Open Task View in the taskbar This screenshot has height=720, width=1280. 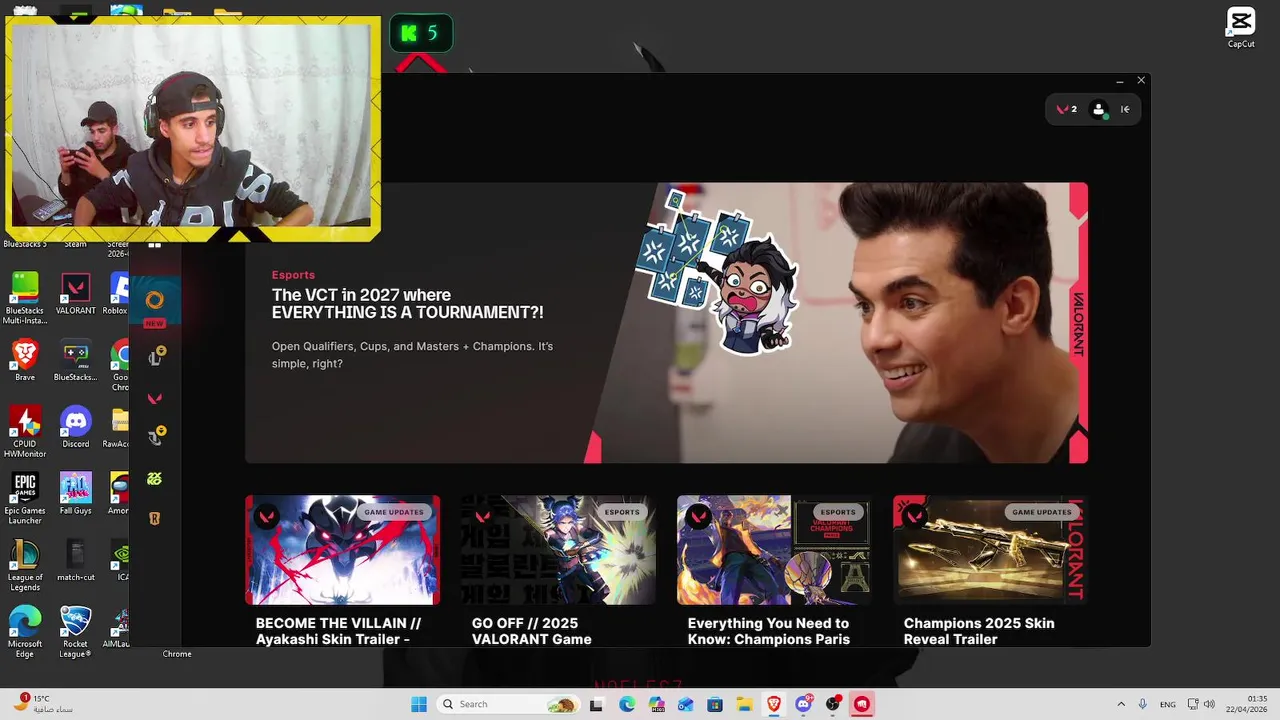(597, 704)
